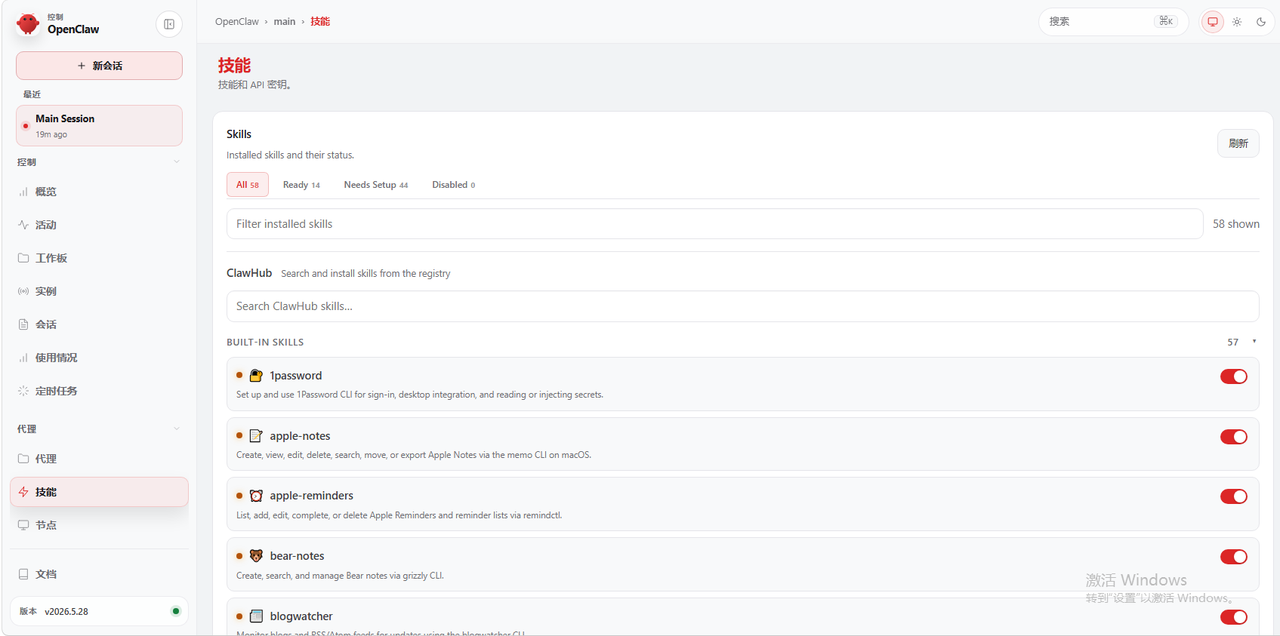Disable the blogwatcher skill toggle

click(1233, 617)
